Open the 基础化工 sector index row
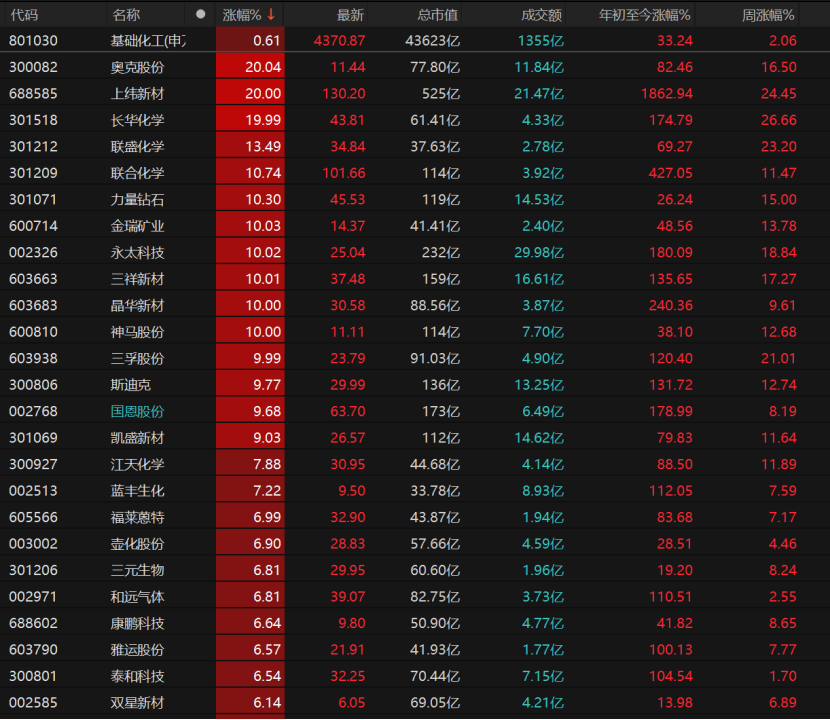The height and width of the screenshot is (720, 830). click(x=148, y=40)
